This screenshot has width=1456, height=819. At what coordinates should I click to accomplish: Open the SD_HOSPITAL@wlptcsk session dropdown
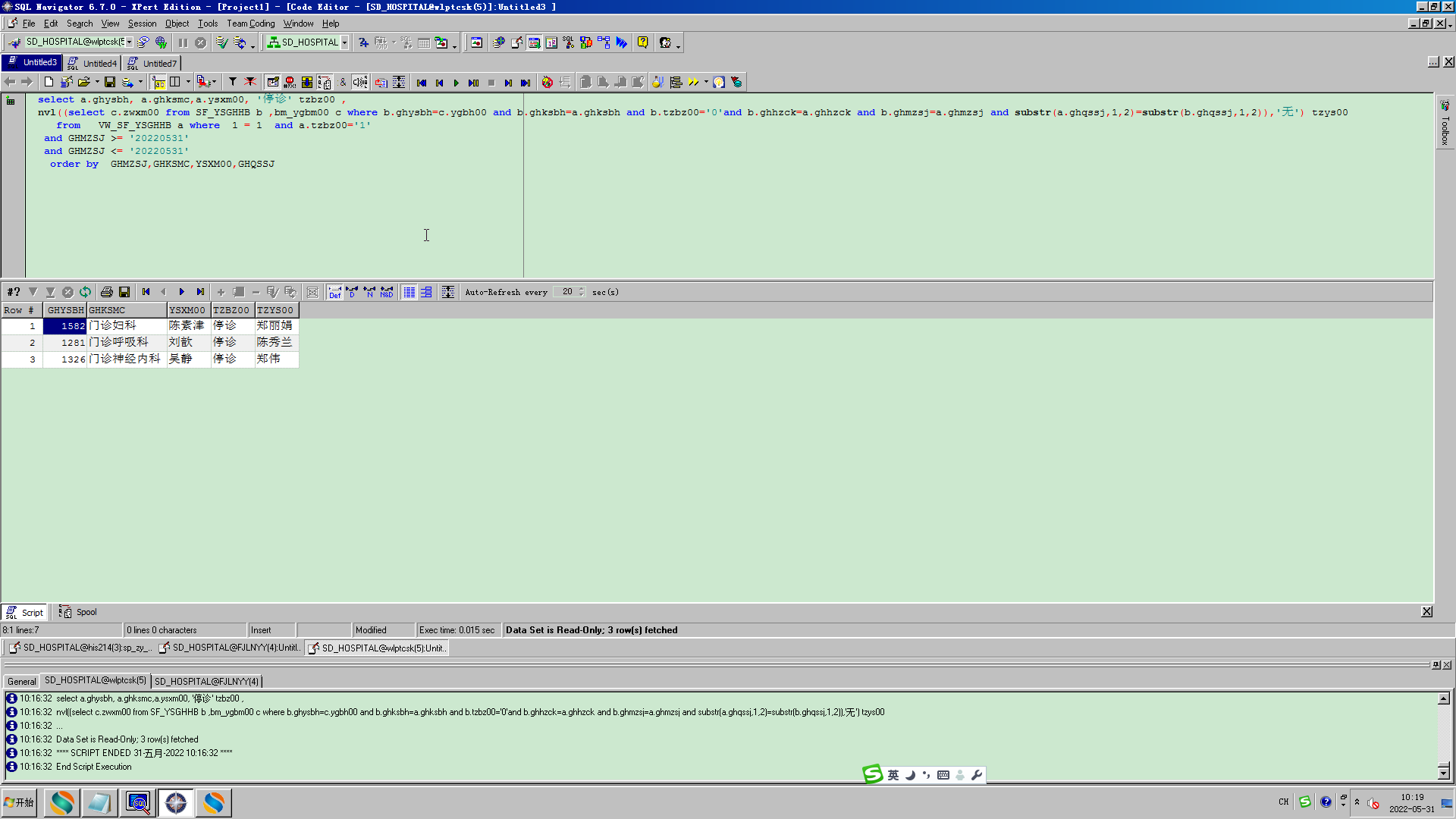[130, 42]
